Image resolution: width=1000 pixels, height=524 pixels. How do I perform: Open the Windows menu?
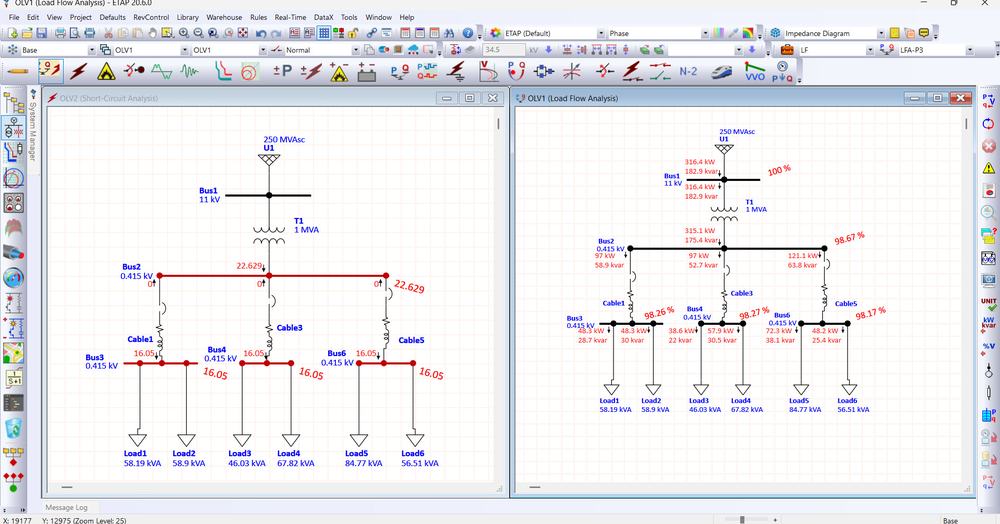[x=378, y=17]
